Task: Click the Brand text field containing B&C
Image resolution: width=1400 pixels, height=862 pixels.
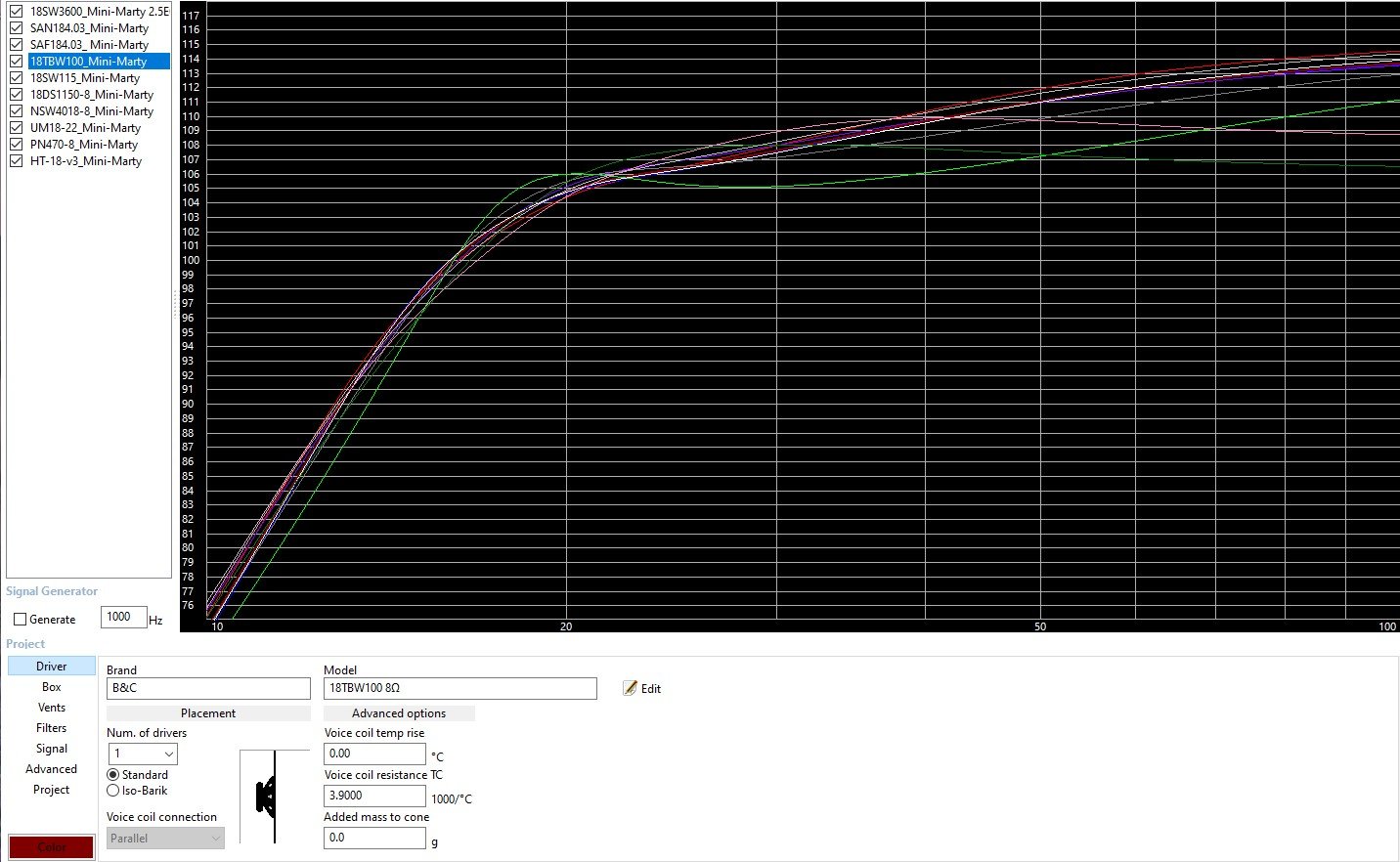Action: [x=207, y=688]
